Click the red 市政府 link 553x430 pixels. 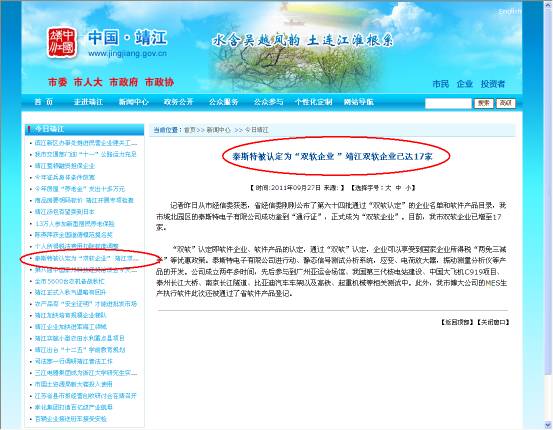(123, 82)
